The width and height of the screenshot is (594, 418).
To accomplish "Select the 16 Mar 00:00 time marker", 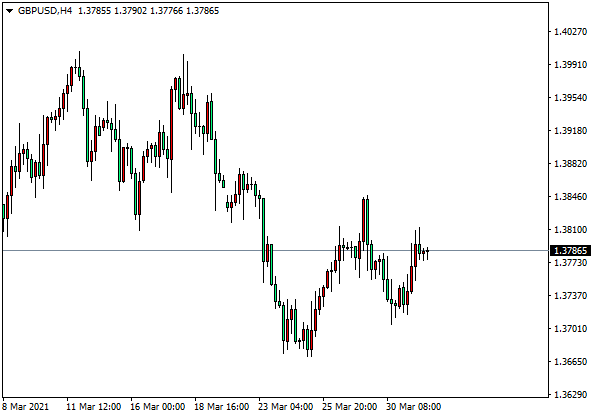I will coord(158,407).
